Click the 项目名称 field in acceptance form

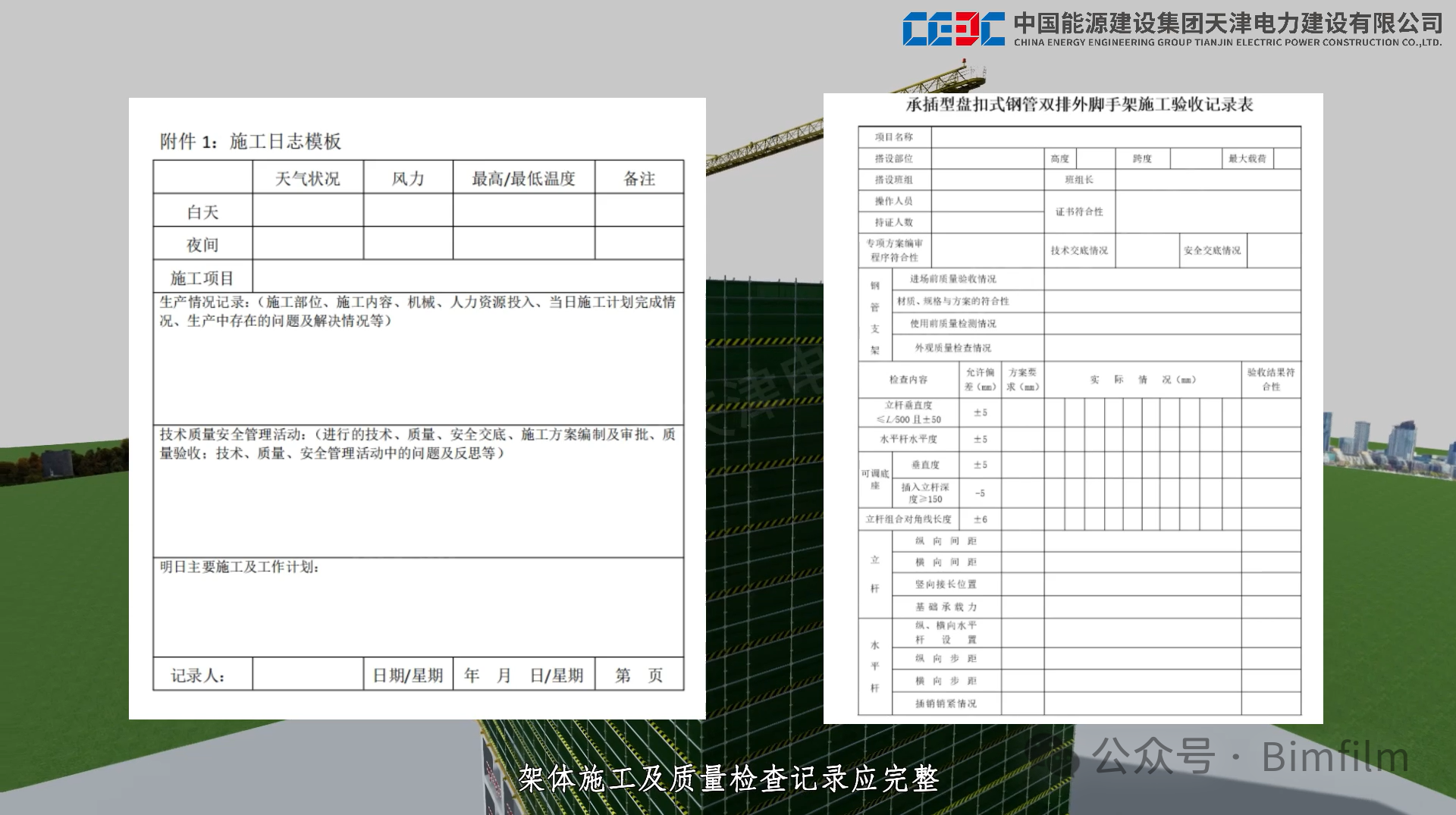(x=1115, y=137)
